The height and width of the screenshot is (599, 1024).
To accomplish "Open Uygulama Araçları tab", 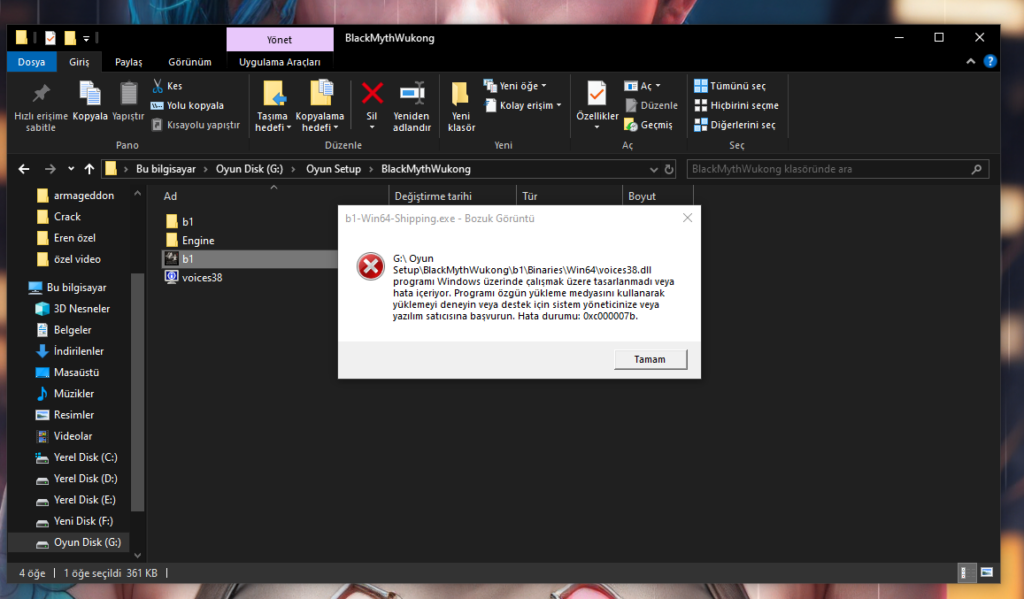I will [280, 62].
